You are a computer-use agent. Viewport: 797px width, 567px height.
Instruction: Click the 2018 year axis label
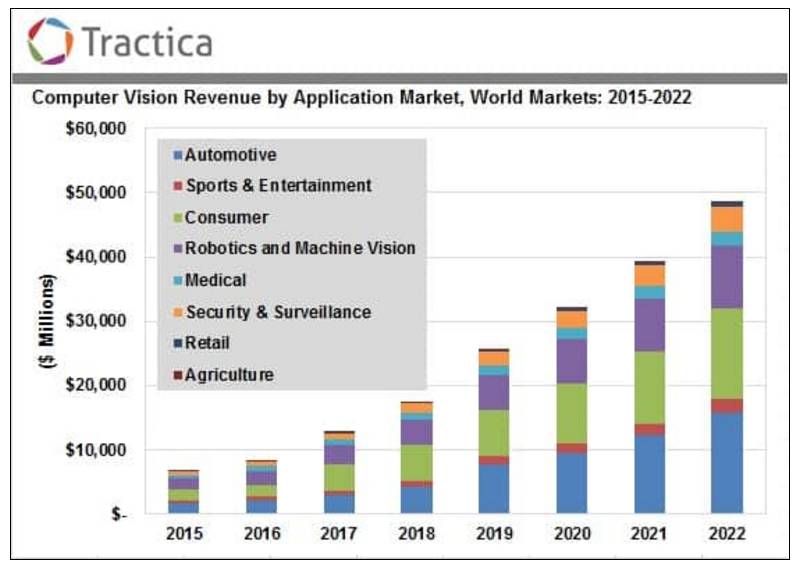(416, 533)
